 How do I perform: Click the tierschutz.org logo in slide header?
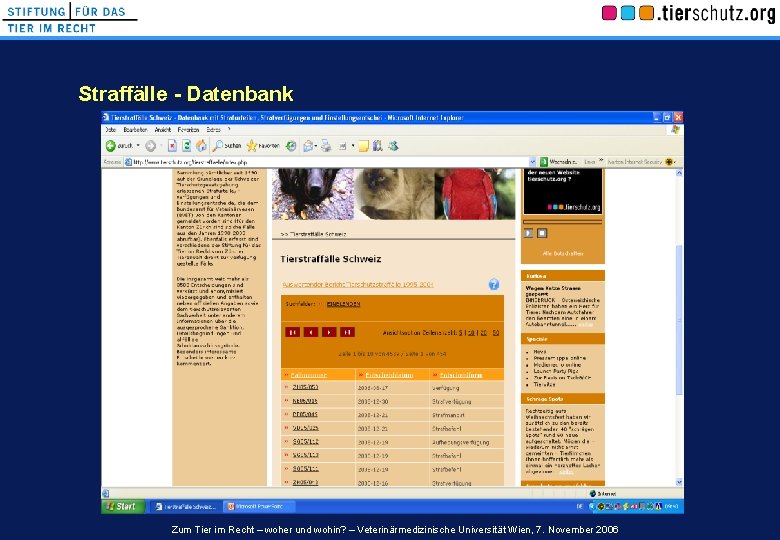pyautogui.click(x=688, y=13)
